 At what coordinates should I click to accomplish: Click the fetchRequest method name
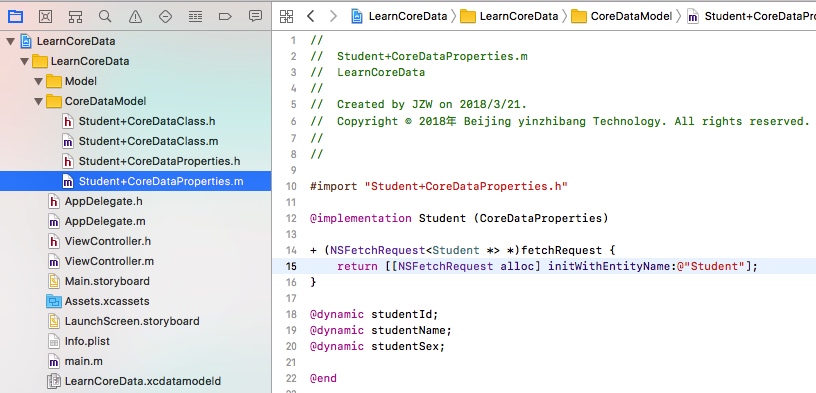tap(561, 250)
